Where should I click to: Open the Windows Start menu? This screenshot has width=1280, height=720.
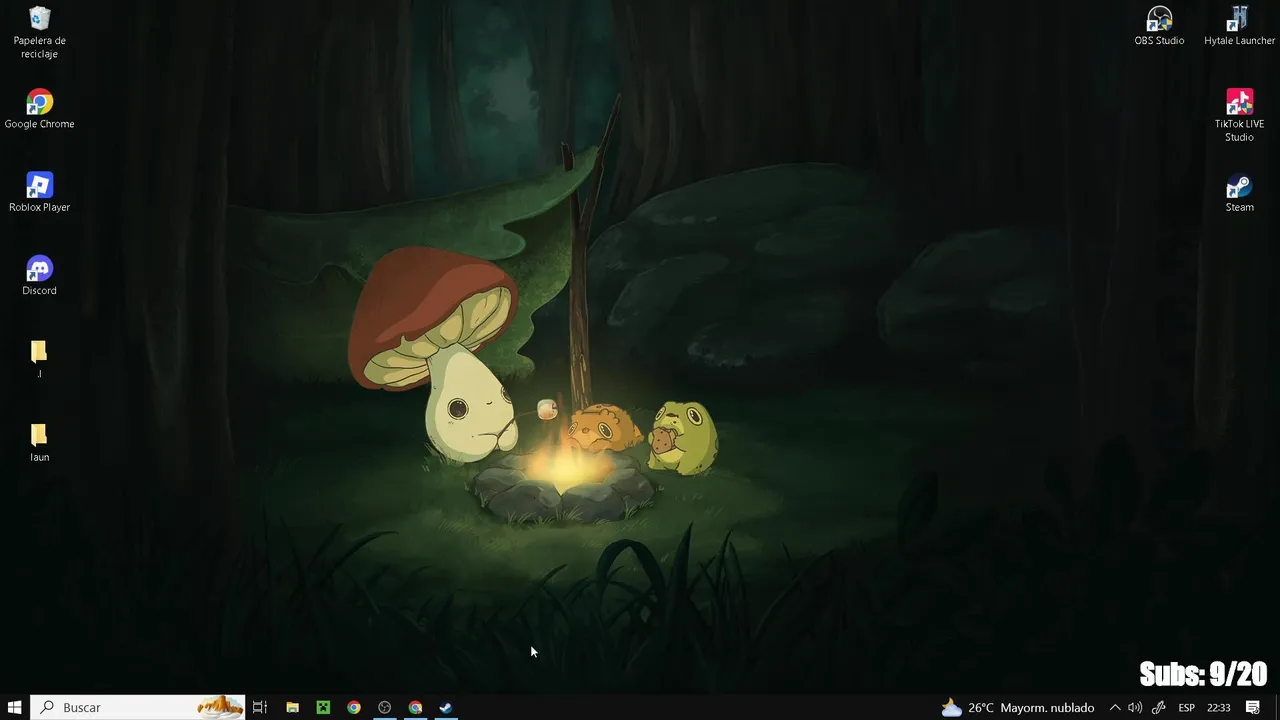15,707
